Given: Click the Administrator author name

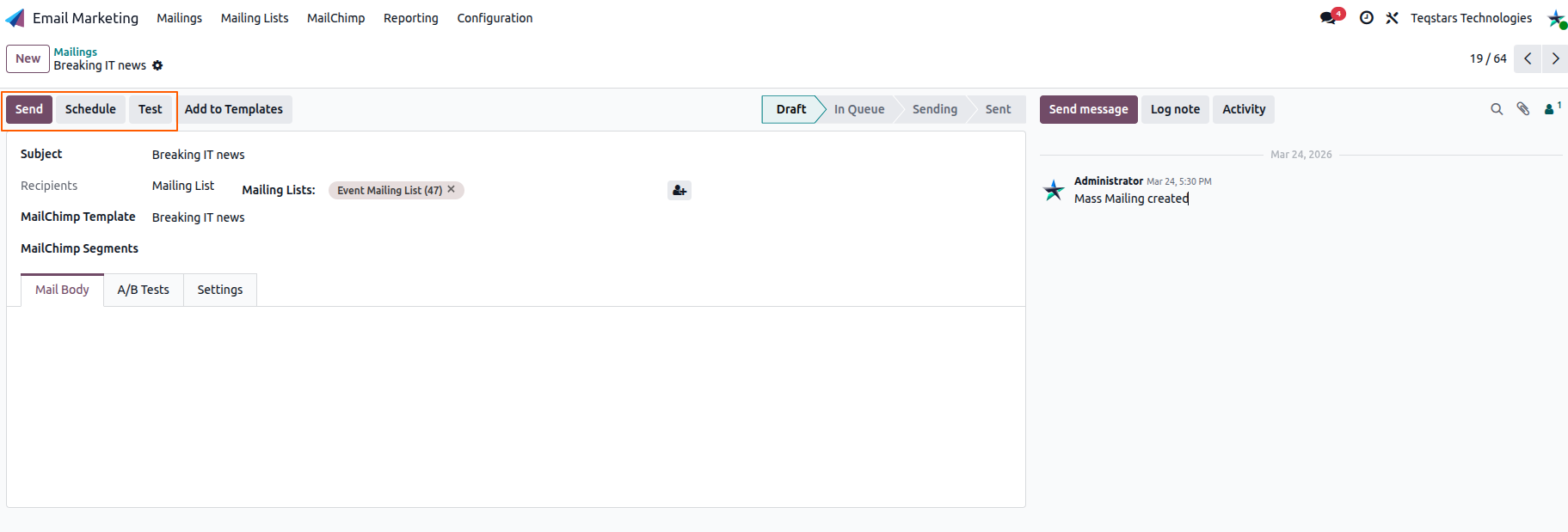Looking at the screenshot, I should [x=1109, y=181].
